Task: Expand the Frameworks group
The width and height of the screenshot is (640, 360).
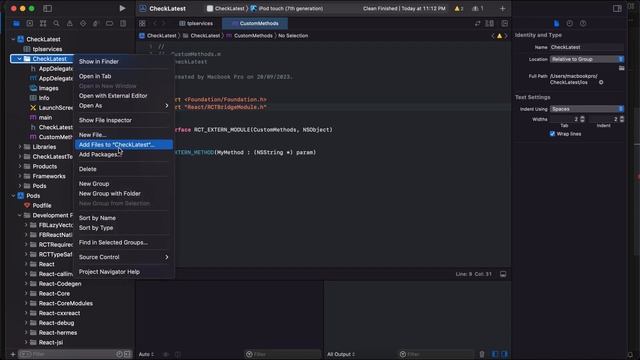Action: tap(20, 176)
